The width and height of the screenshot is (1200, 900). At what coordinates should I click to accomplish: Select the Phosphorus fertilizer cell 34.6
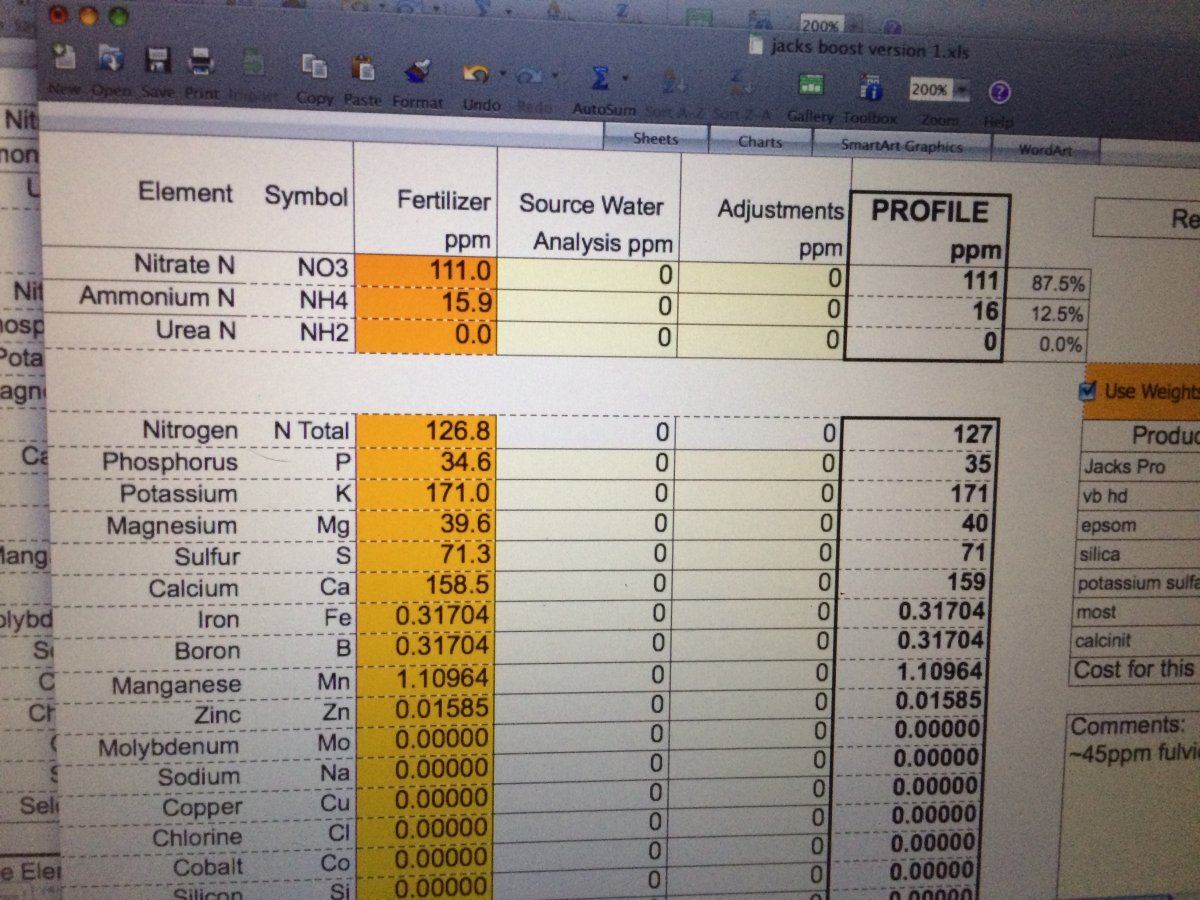coord(425,463)
